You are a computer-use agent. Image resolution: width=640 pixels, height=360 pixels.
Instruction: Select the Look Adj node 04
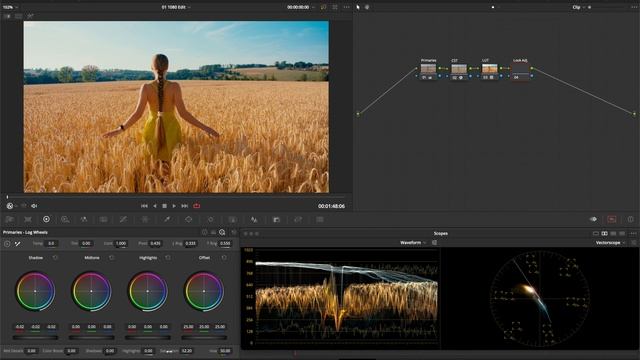coord(520,71)
